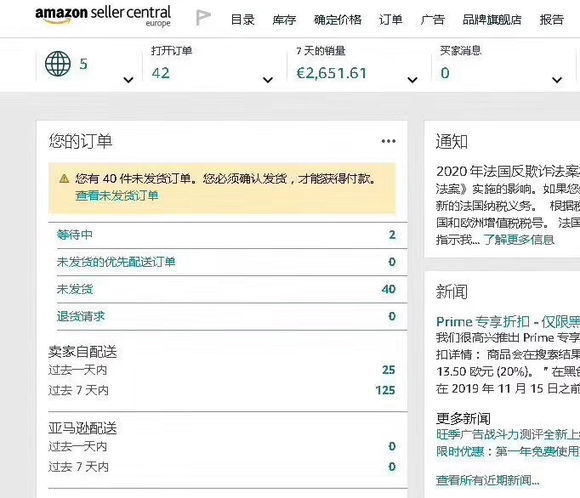
Task: Click 25 for 卖家自配送 过去一天内
Action: 389,370
